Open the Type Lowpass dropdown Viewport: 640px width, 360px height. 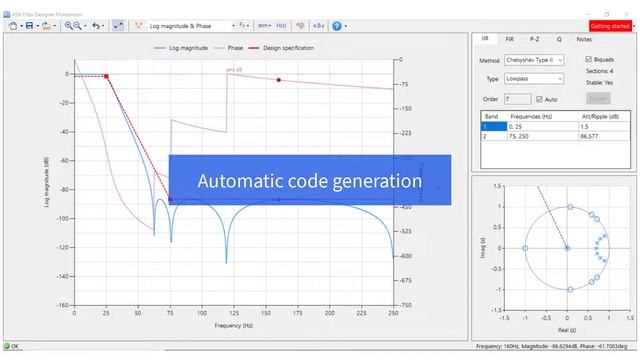point(534,79)
